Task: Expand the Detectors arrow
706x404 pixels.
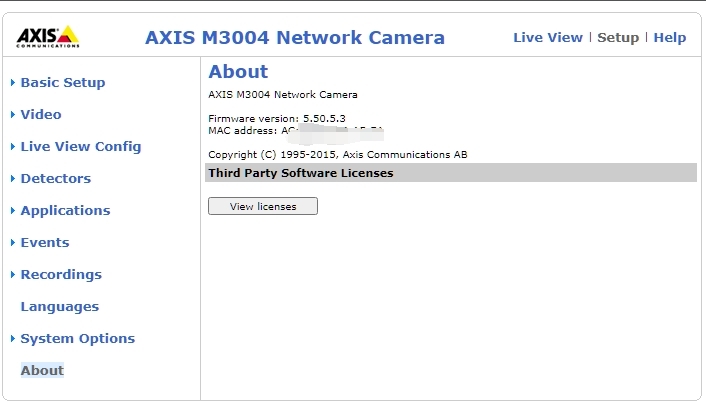Action: pyautogui.click(x=13, y=178)
